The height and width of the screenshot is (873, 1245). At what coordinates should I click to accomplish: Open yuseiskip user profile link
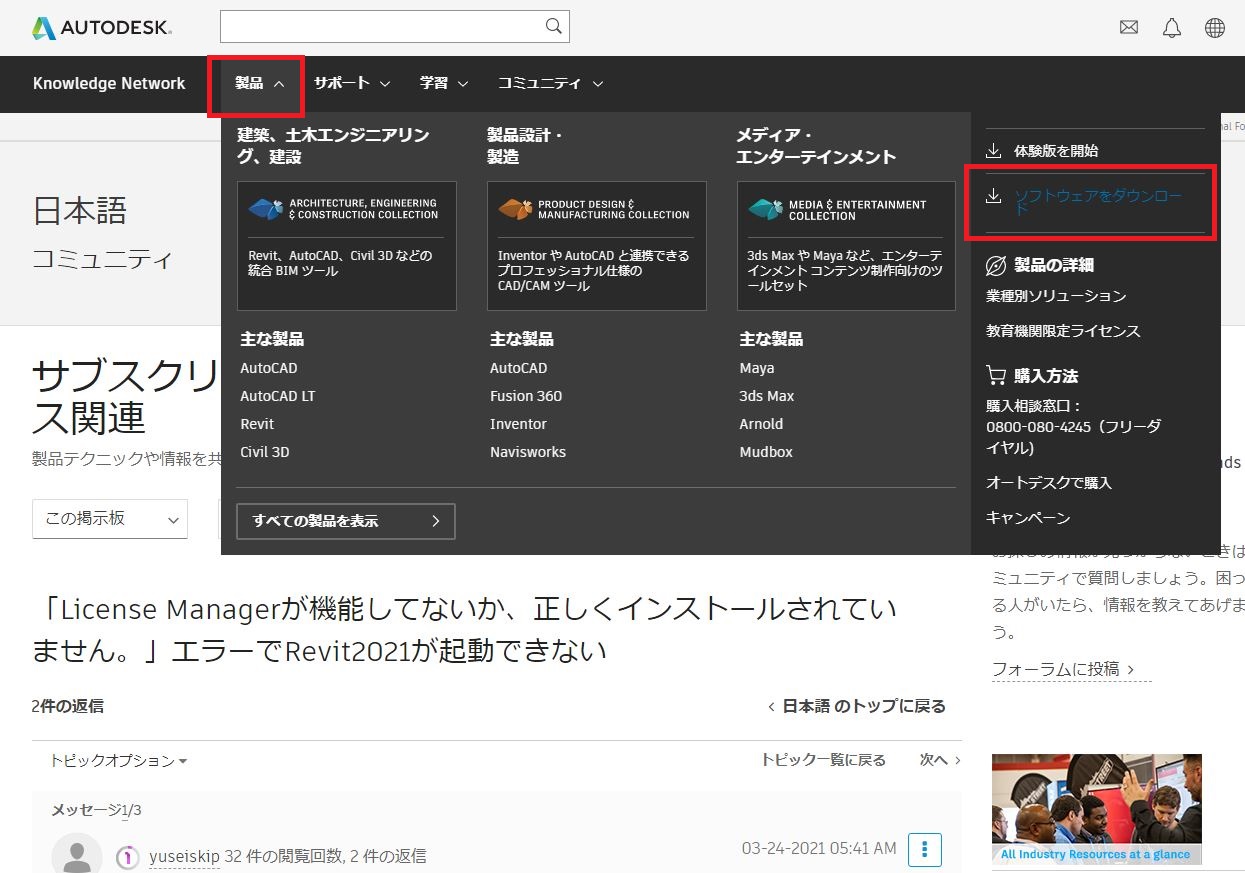tap(184, 856)
